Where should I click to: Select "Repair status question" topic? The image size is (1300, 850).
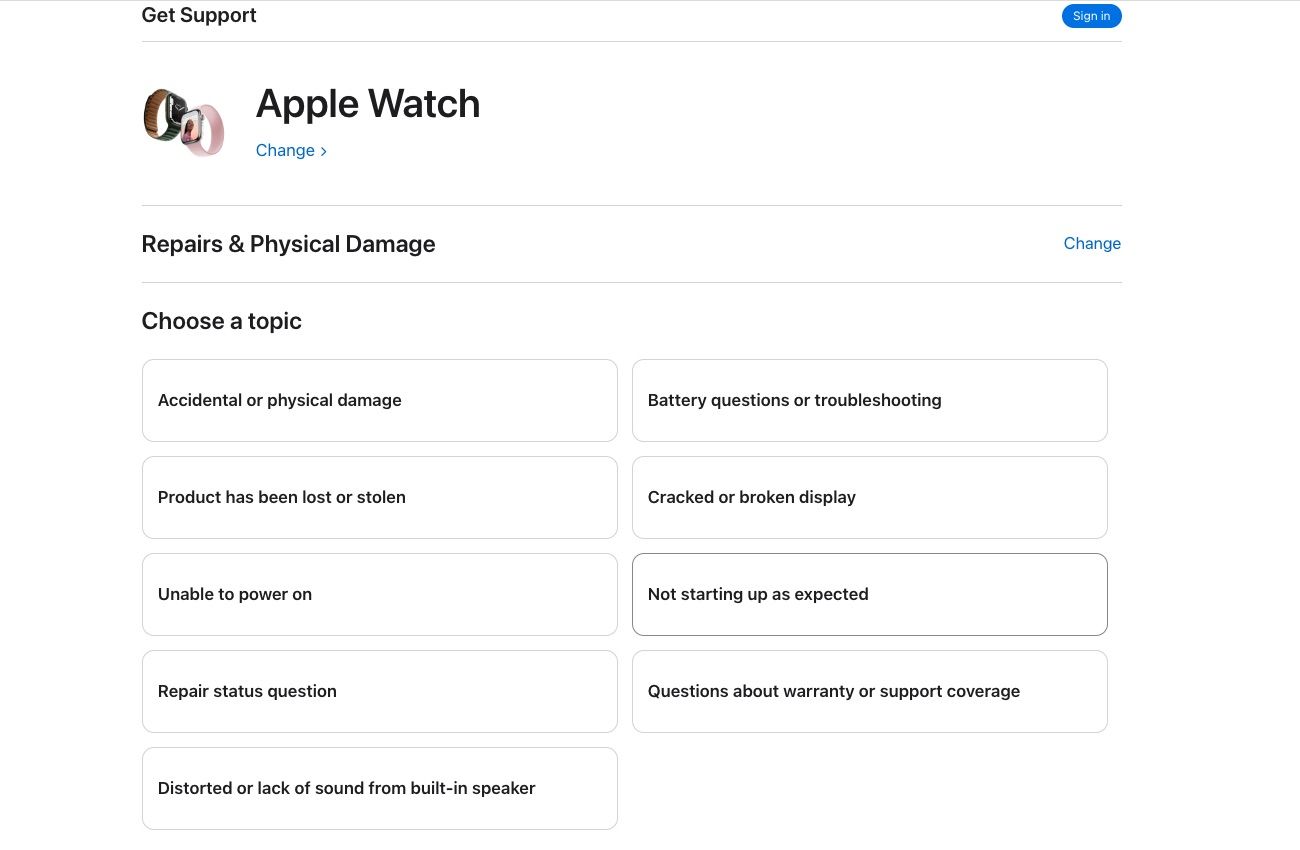379,691
